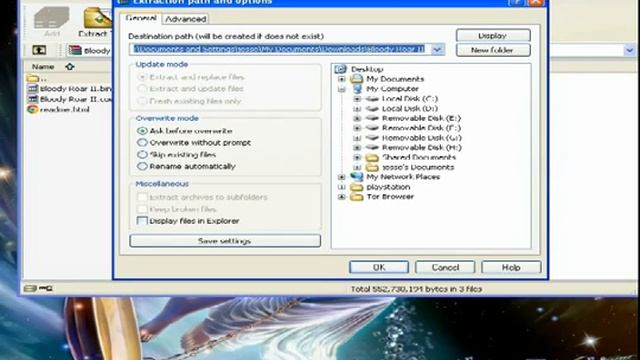Expand My Documents tree node
Screen dimensions: 640x360
[342, 79]
